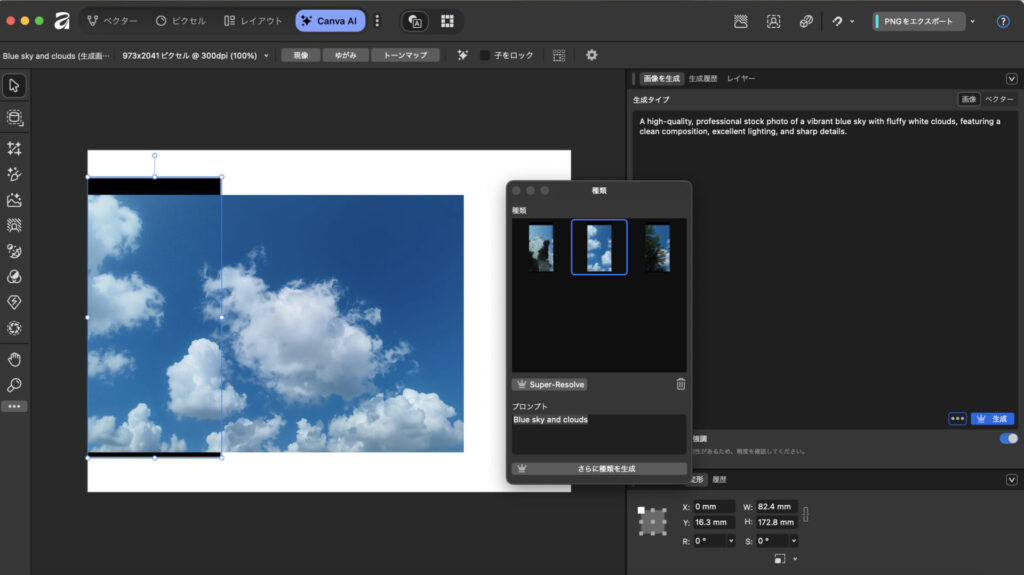
Task: Select the Crop tool in the left toolbar
Action: [x=15, y=148]
